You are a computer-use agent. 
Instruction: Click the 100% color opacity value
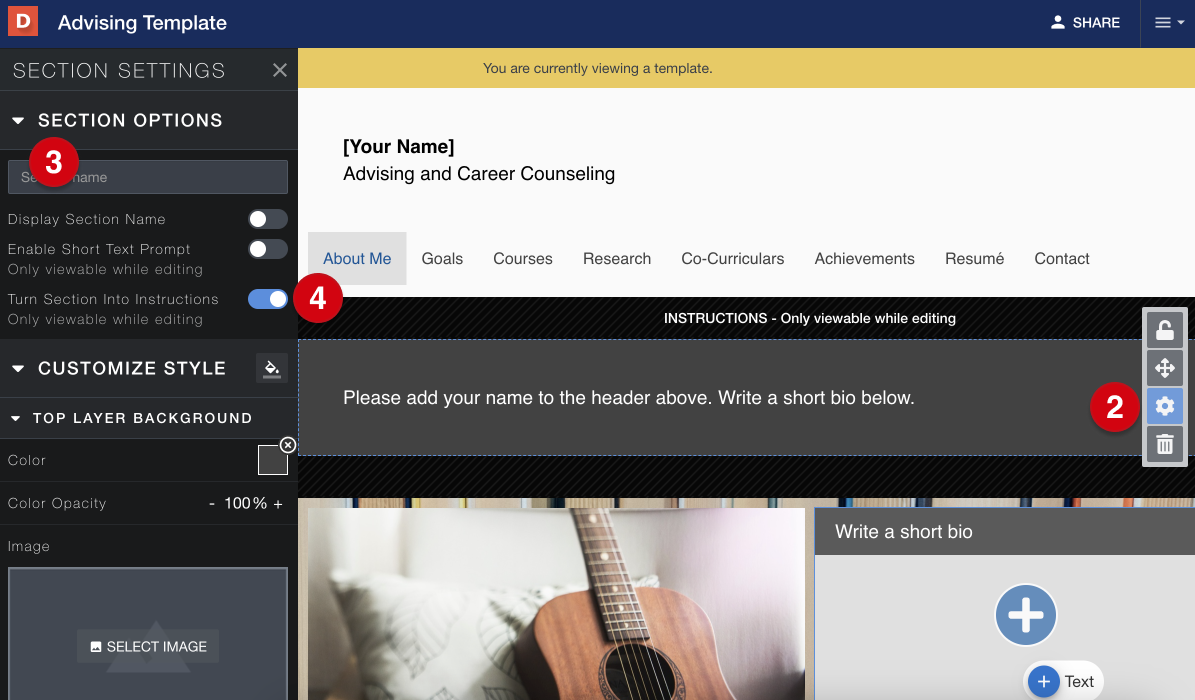(245, 504)
